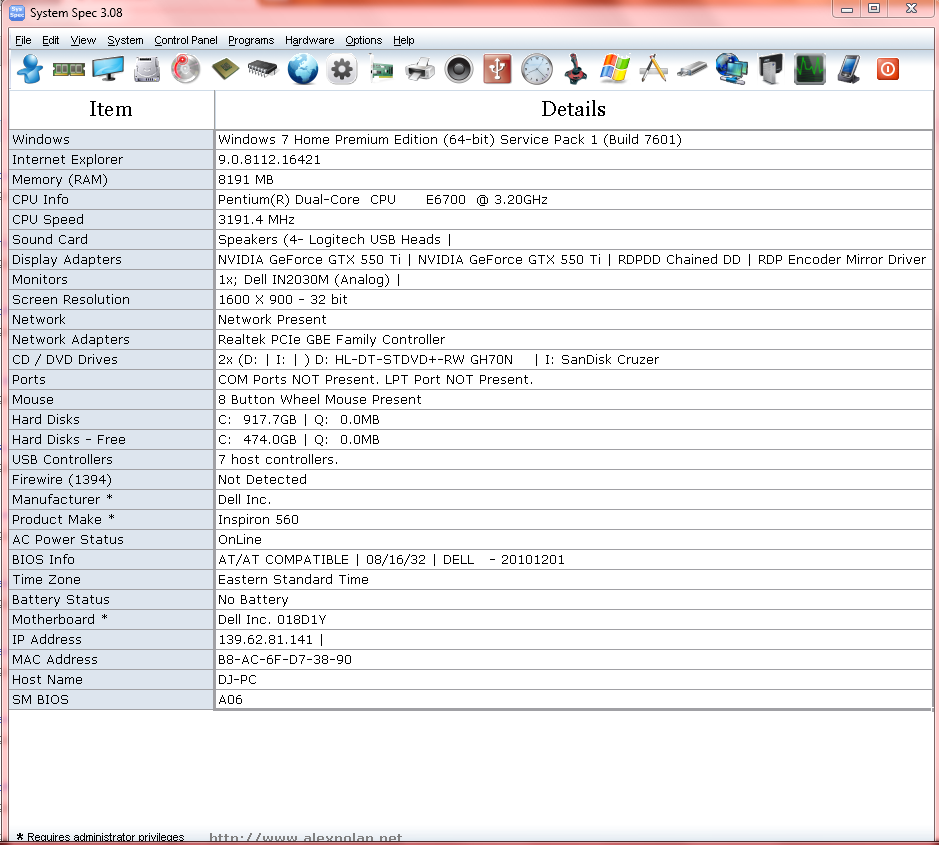Click the joystick toolbar icon
Viewport: 939px width, 845px height.
(575, 69)
